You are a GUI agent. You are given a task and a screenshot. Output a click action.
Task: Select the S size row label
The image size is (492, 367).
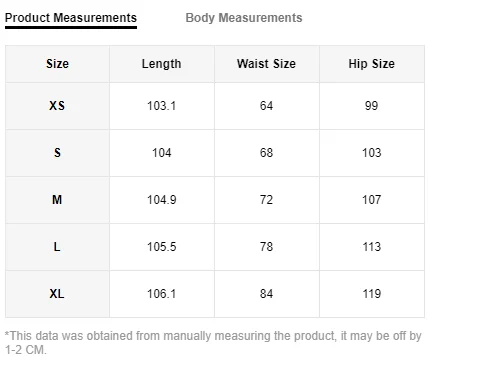(57, 153)
